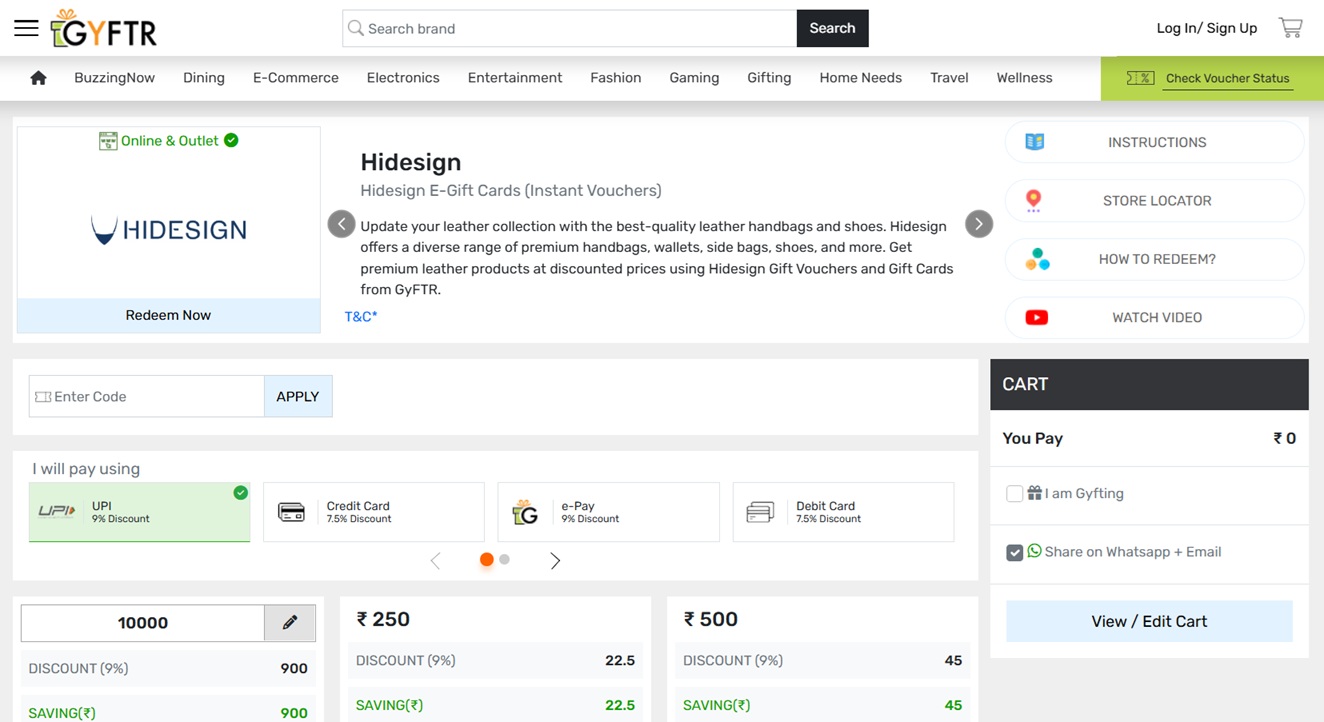Select the ₹ 250 voucher denomination
This screenshot has width=1324, height=722.
tap(383, 619)
